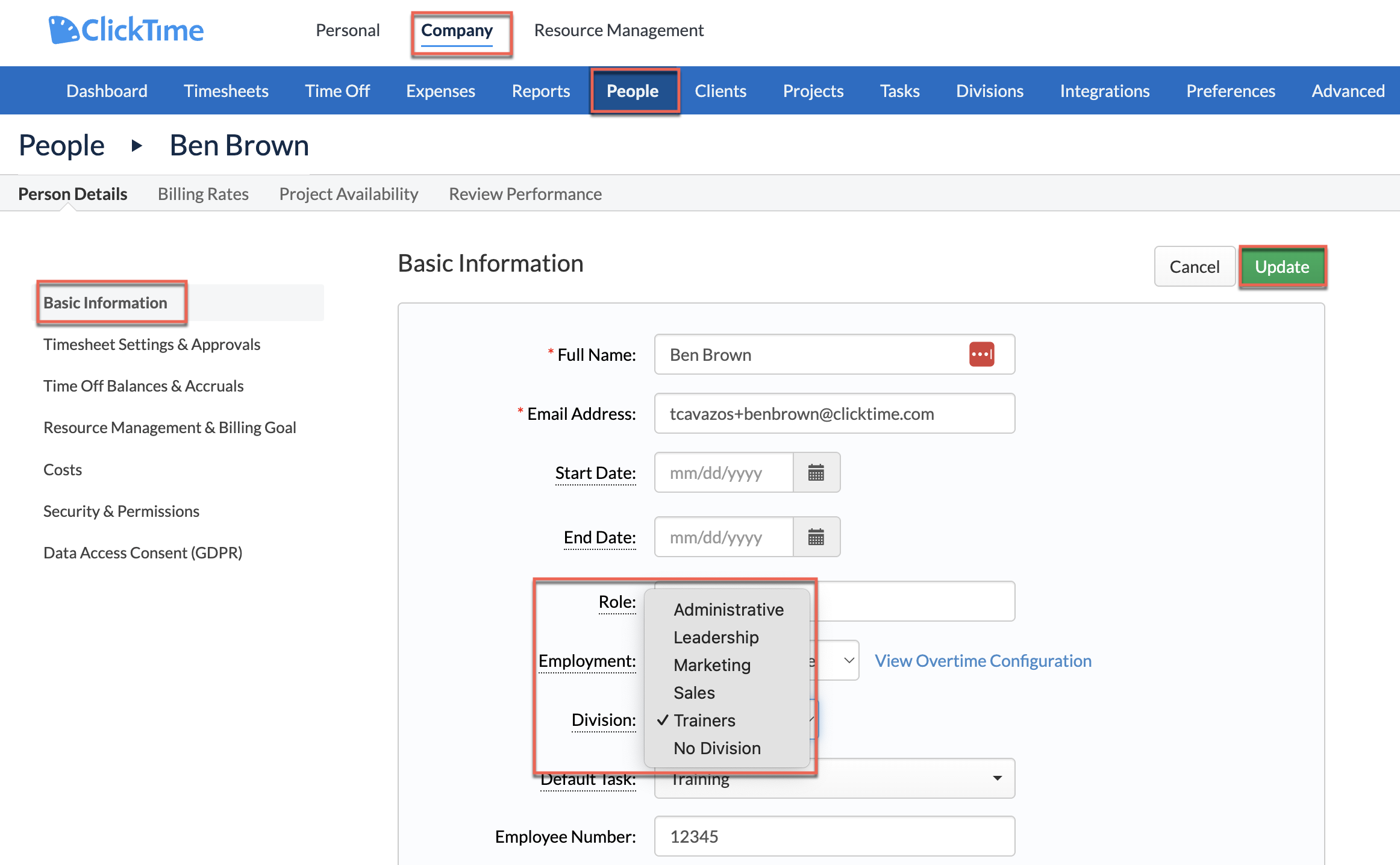
Task: Click the red password manager icon in Full Name
Action: click(981, 354)
